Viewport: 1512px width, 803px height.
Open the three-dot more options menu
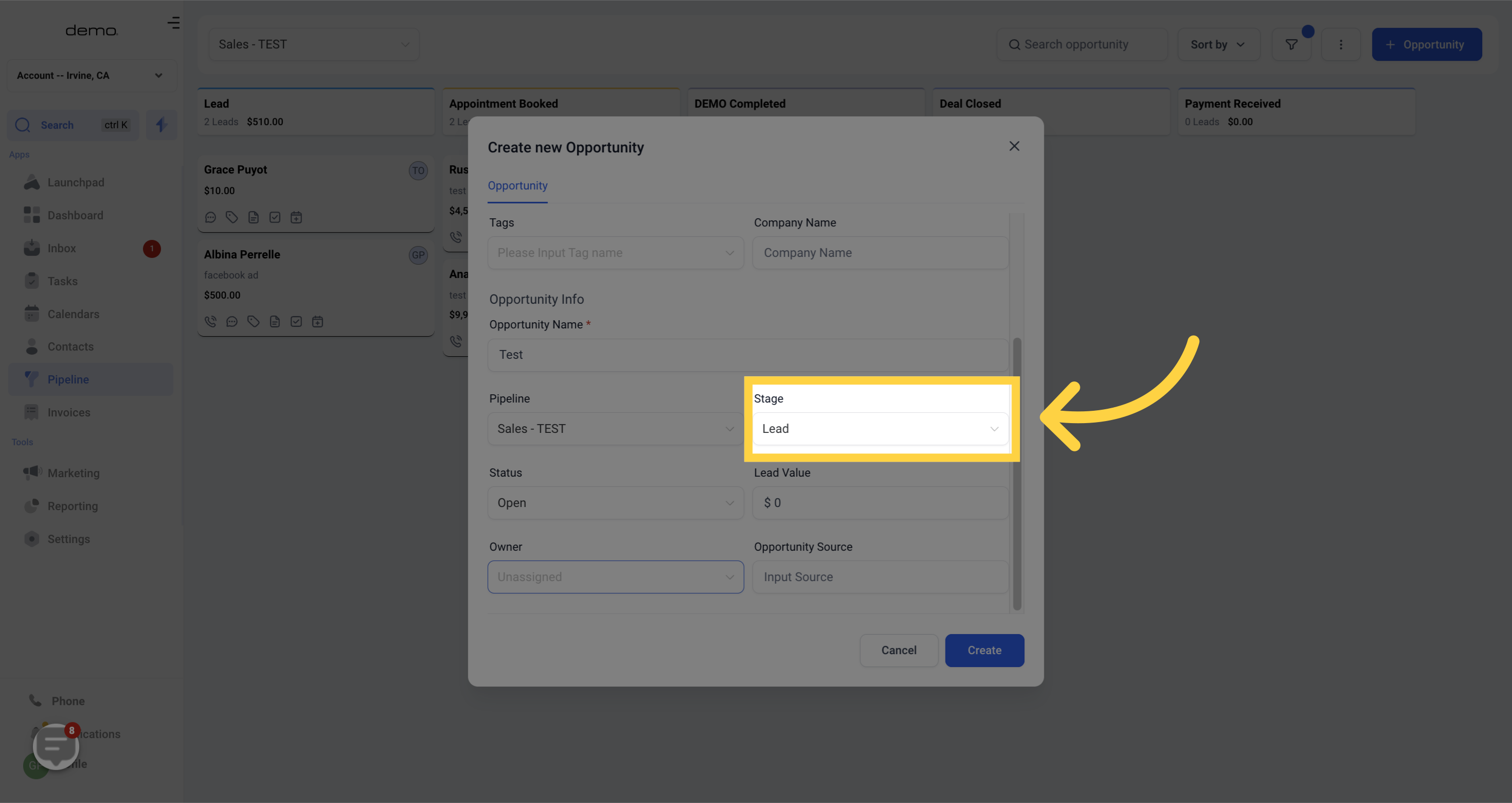(1340, 45)
